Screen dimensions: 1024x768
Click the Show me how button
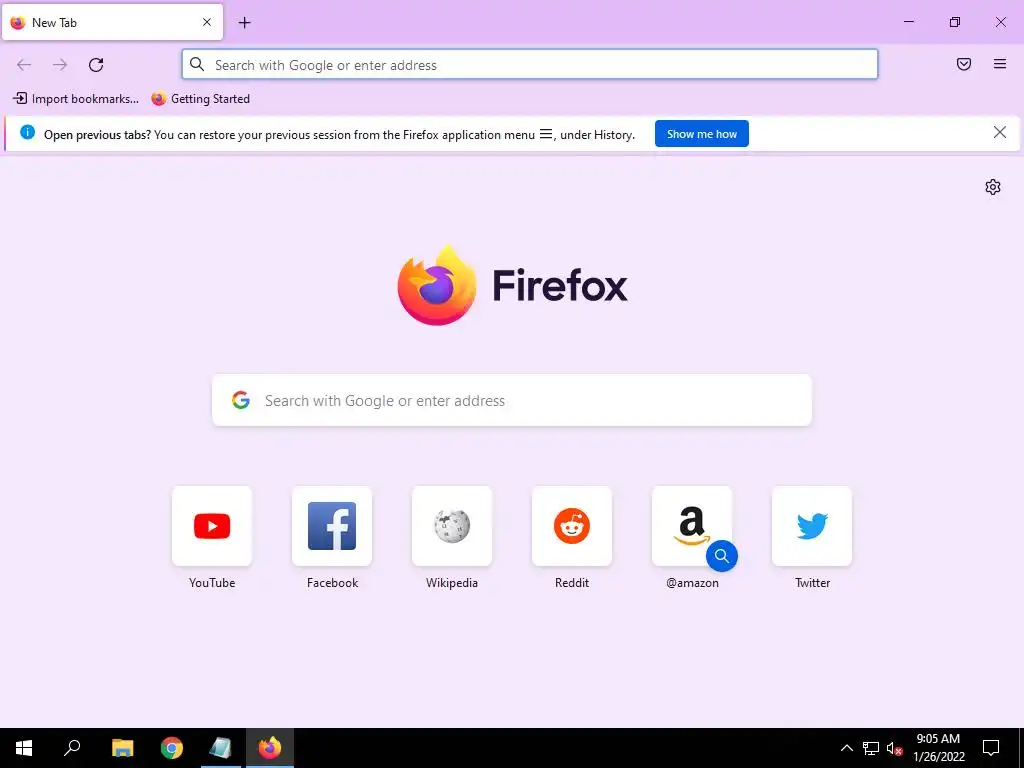click(x=701, y=134)
